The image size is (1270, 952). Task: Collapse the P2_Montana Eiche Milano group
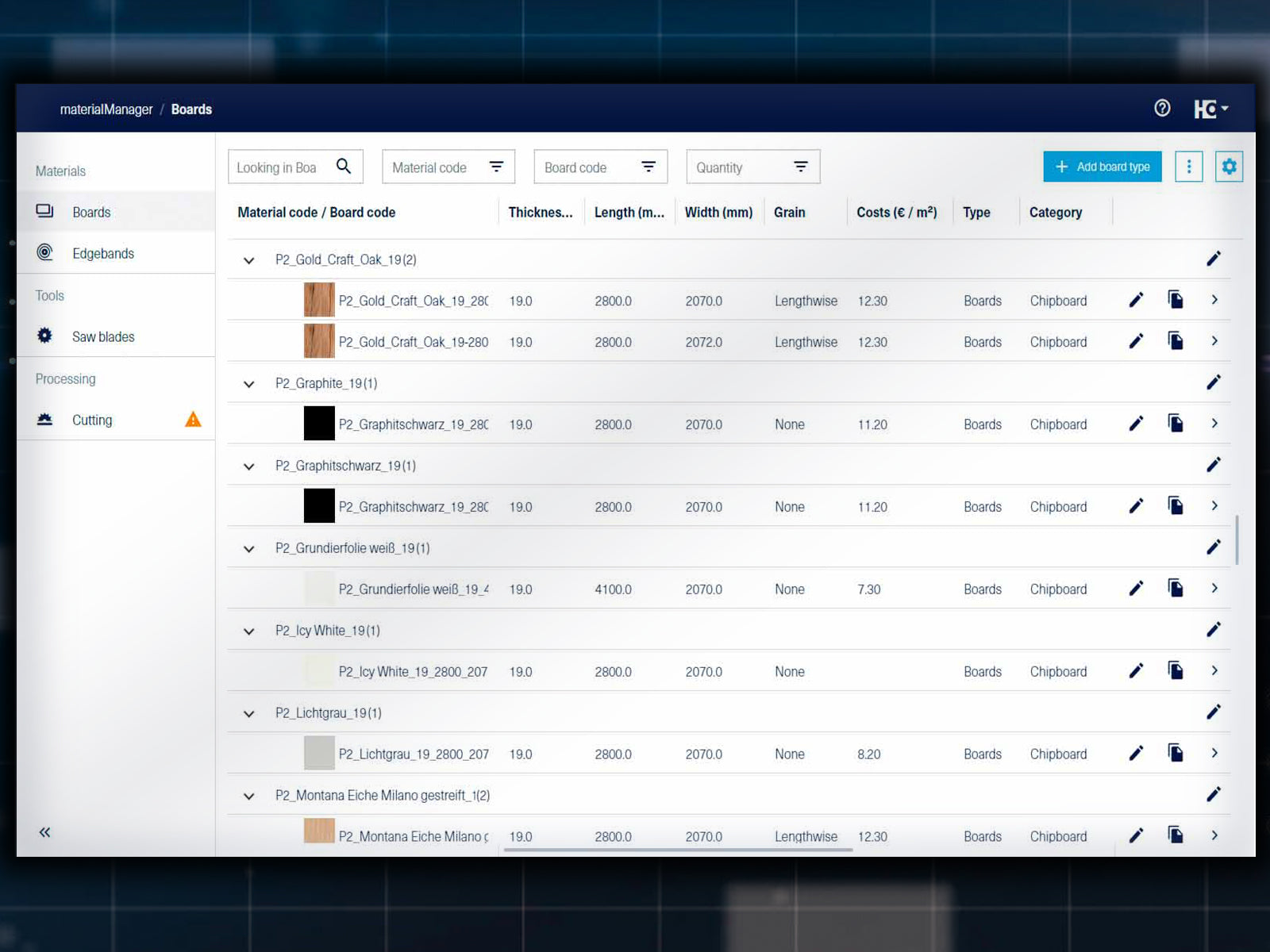[249, 797]
